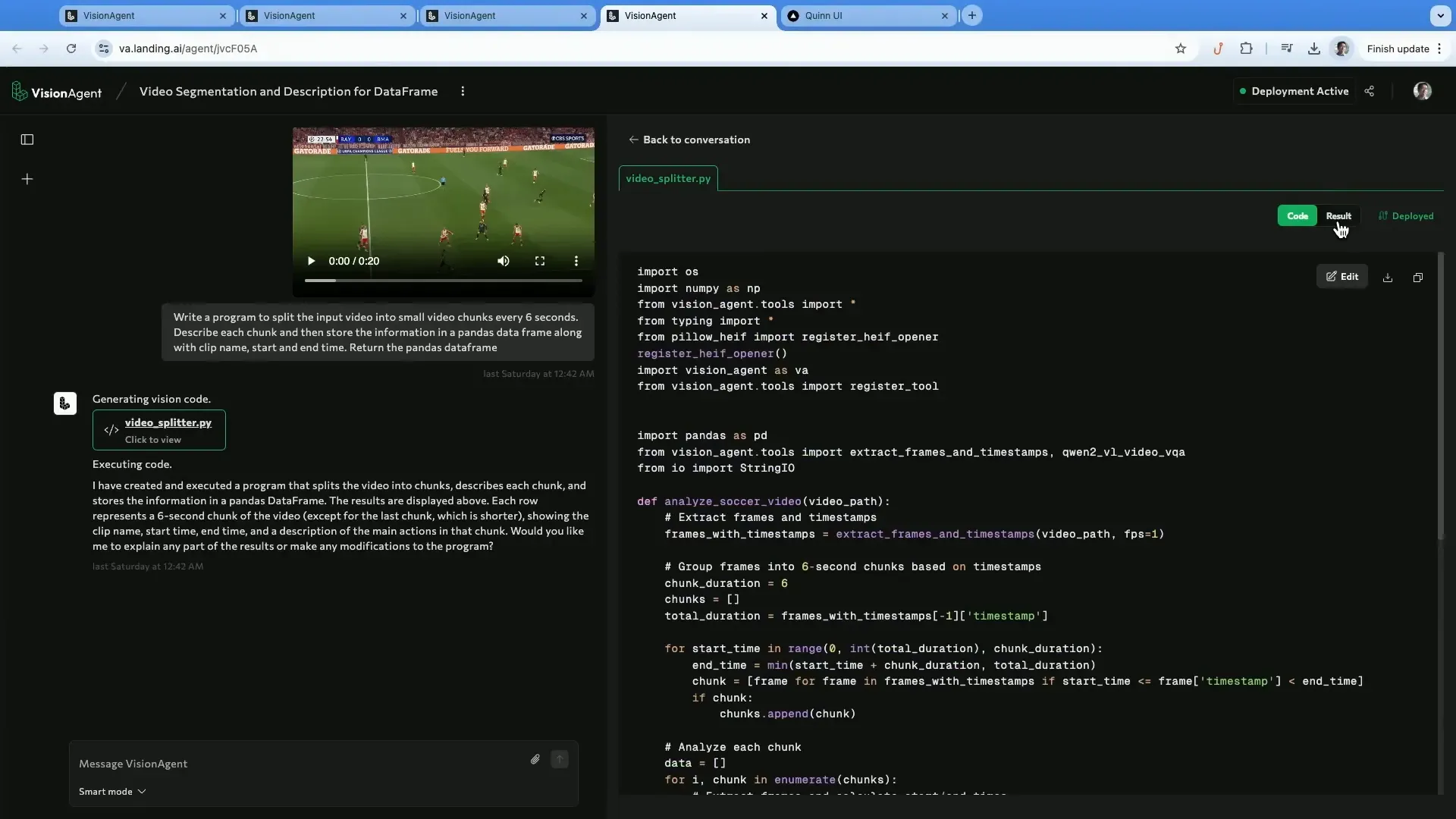Click the Deployed status button

(x=1406, y=216)
